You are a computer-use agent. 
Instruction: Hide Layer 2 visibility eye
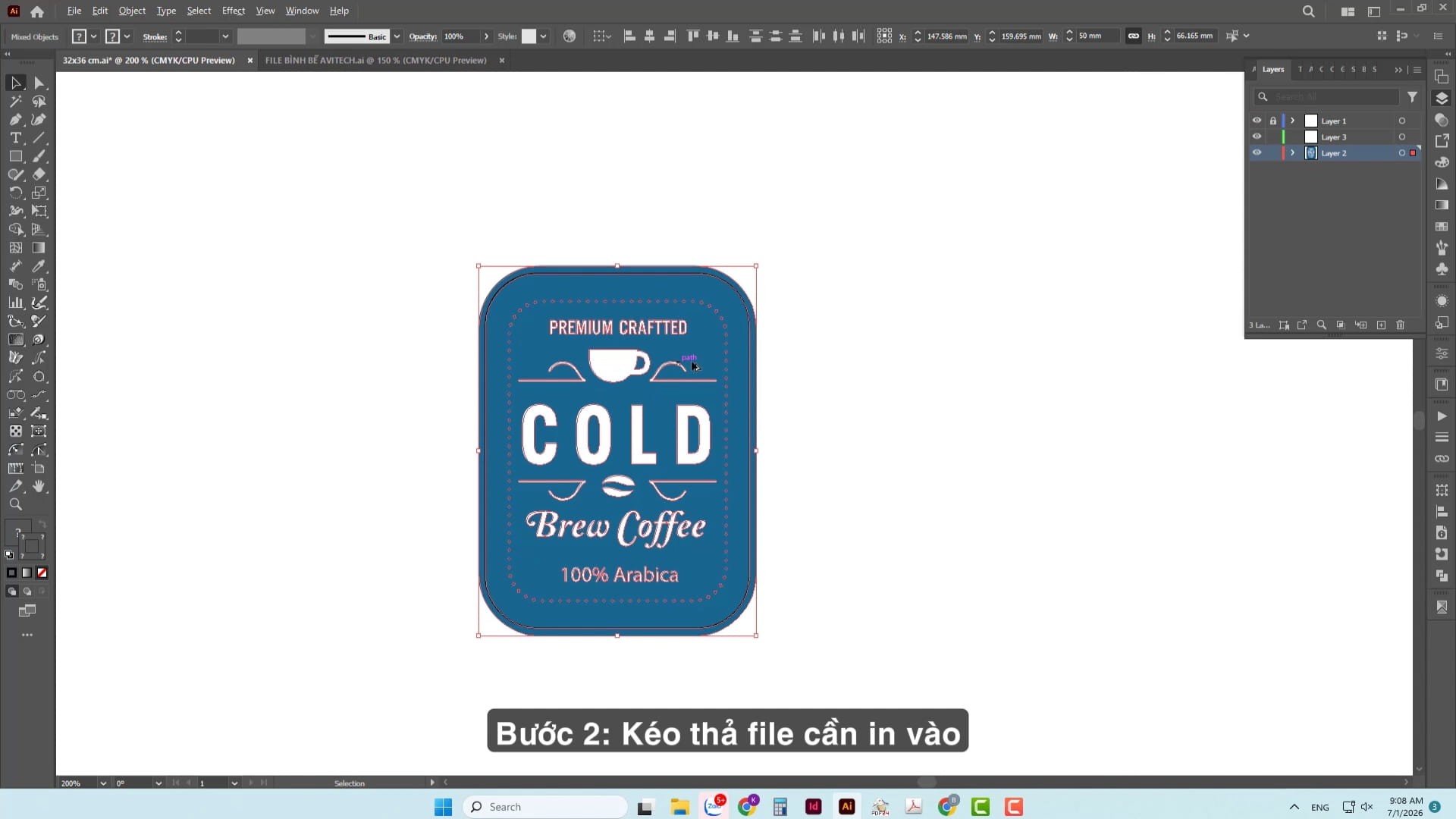(x=1257, y=152)
